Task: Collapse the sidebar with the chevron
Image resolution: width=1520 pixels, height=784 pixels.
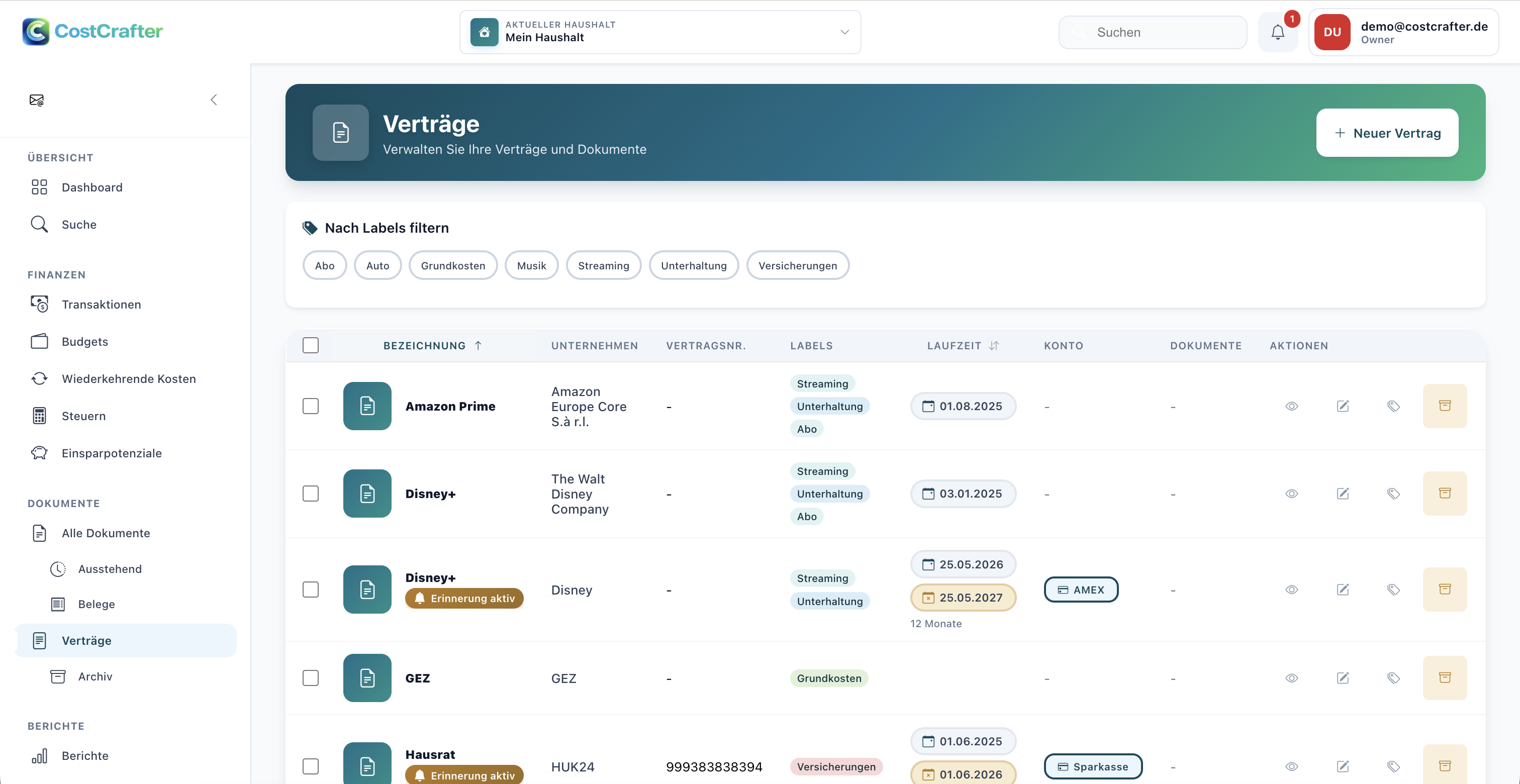Action: [214, 101]
